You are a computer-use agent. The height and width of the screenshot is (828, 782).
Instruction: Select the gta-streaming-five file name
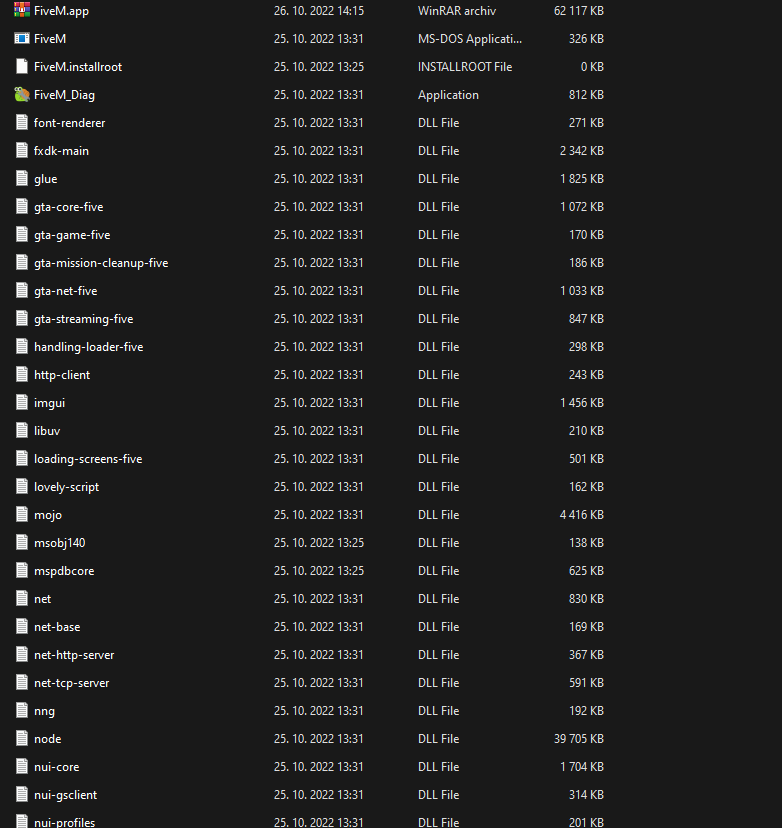83,319
